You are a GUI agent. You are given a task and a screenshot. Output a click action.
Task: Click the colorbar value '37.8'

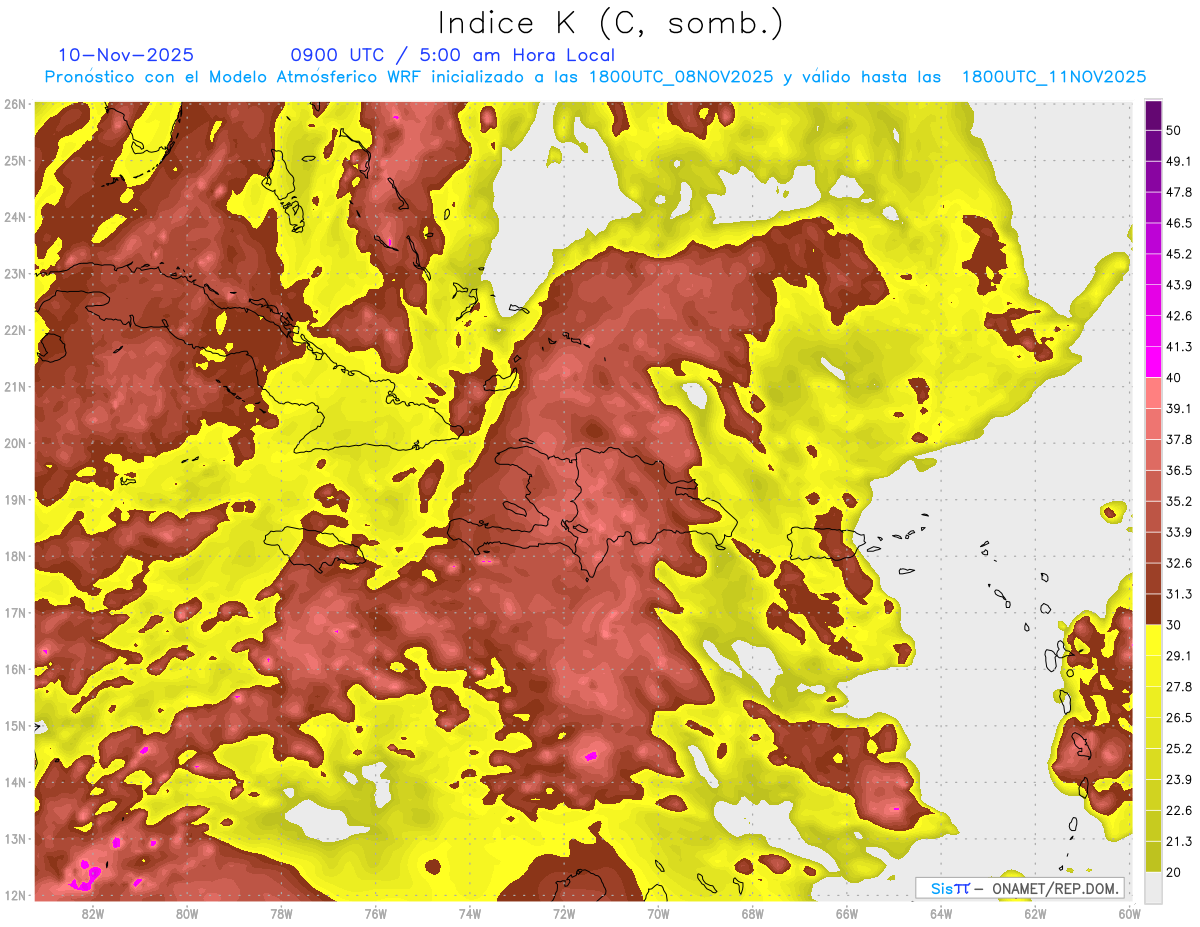click(x=1178, y=439)
